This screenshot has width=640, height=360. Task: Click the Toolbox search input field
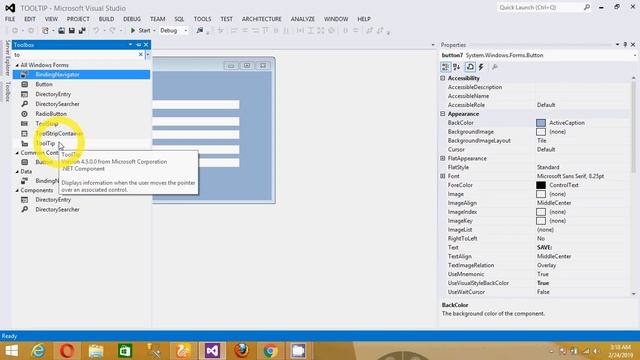(76, 55)
